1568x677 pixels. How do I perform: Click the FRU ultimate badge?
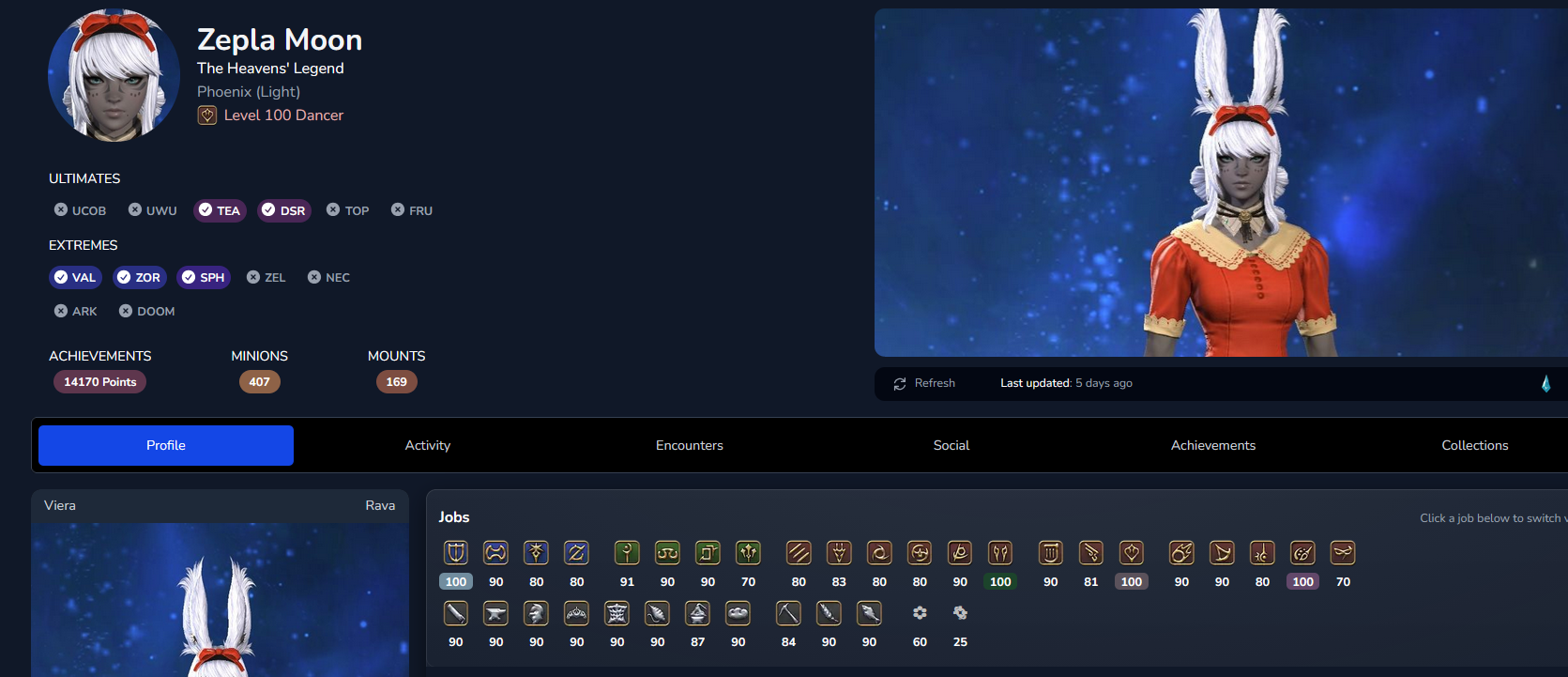point(412,210)
